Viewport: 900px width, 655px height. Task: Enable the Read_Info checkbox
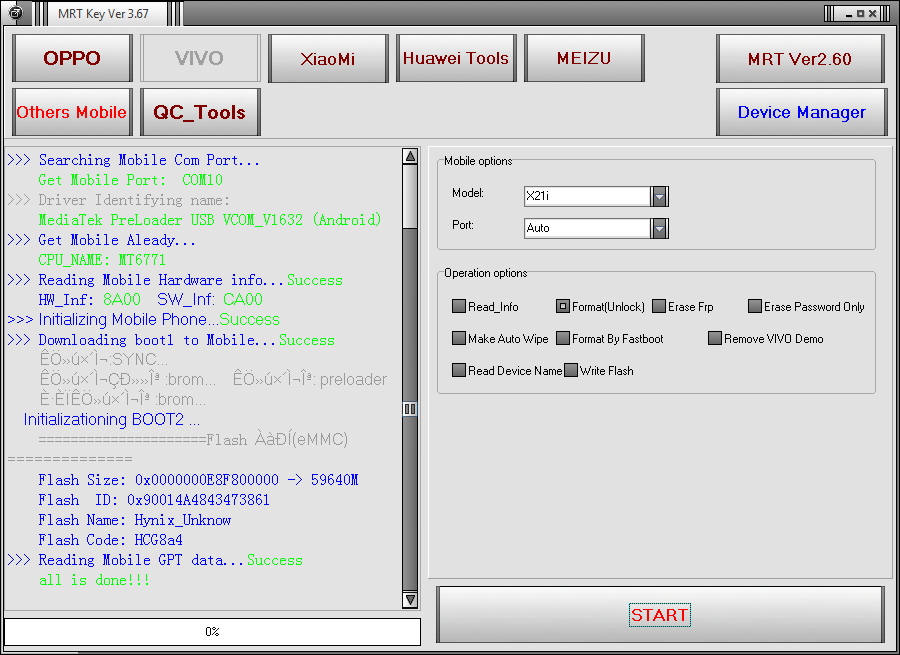(459, 307)
